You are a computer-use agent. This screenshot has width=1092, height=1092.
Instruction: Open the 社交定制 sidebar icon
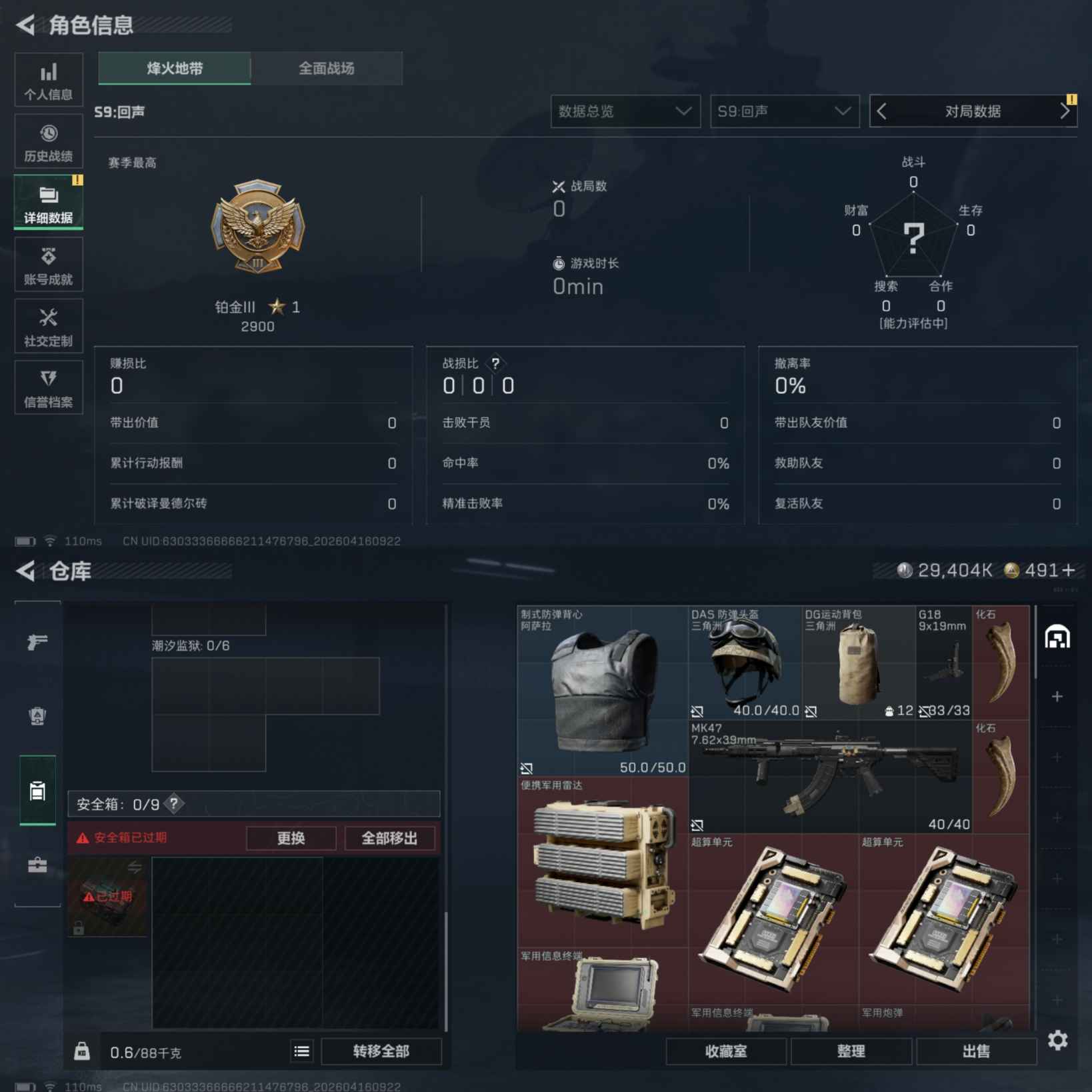pos(49,326)
